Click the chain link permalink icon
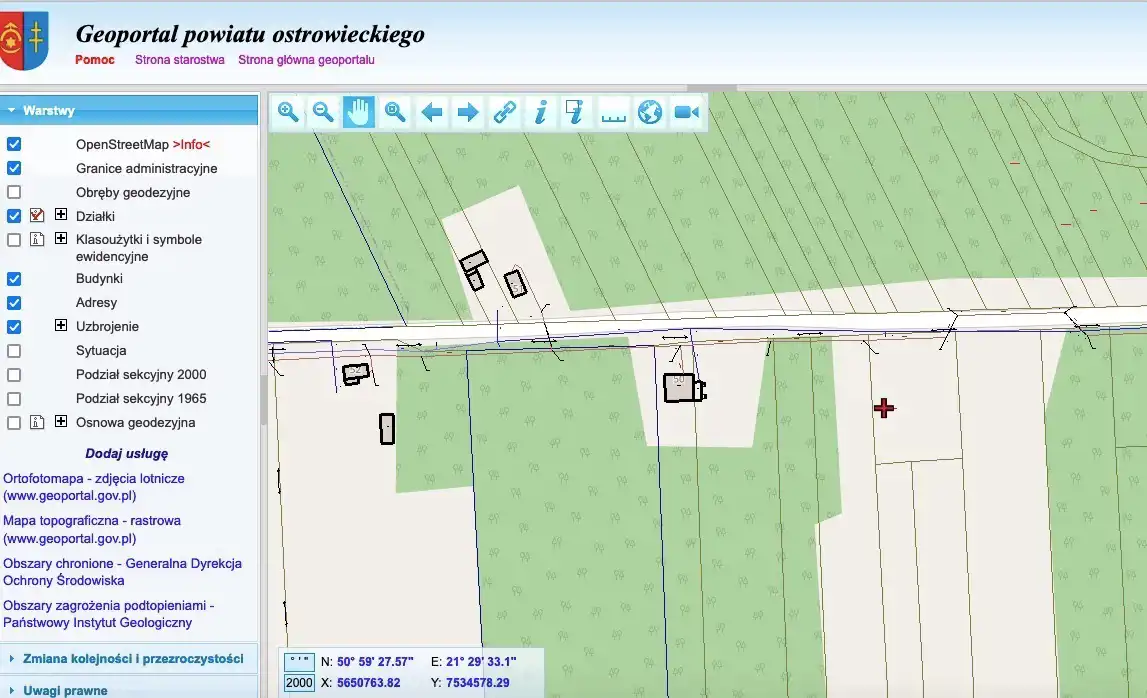 (x=504, y=112)
